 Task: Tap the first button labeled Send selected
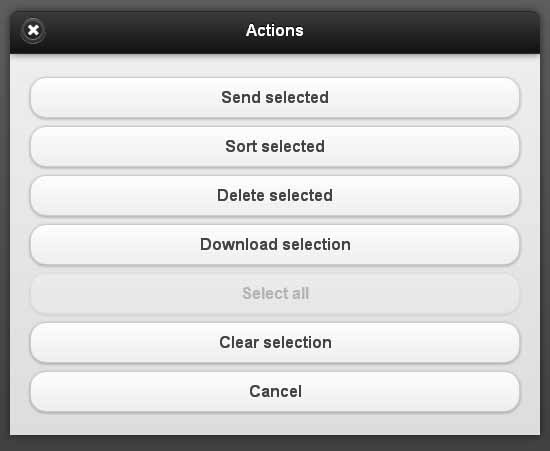pos(275,97)
